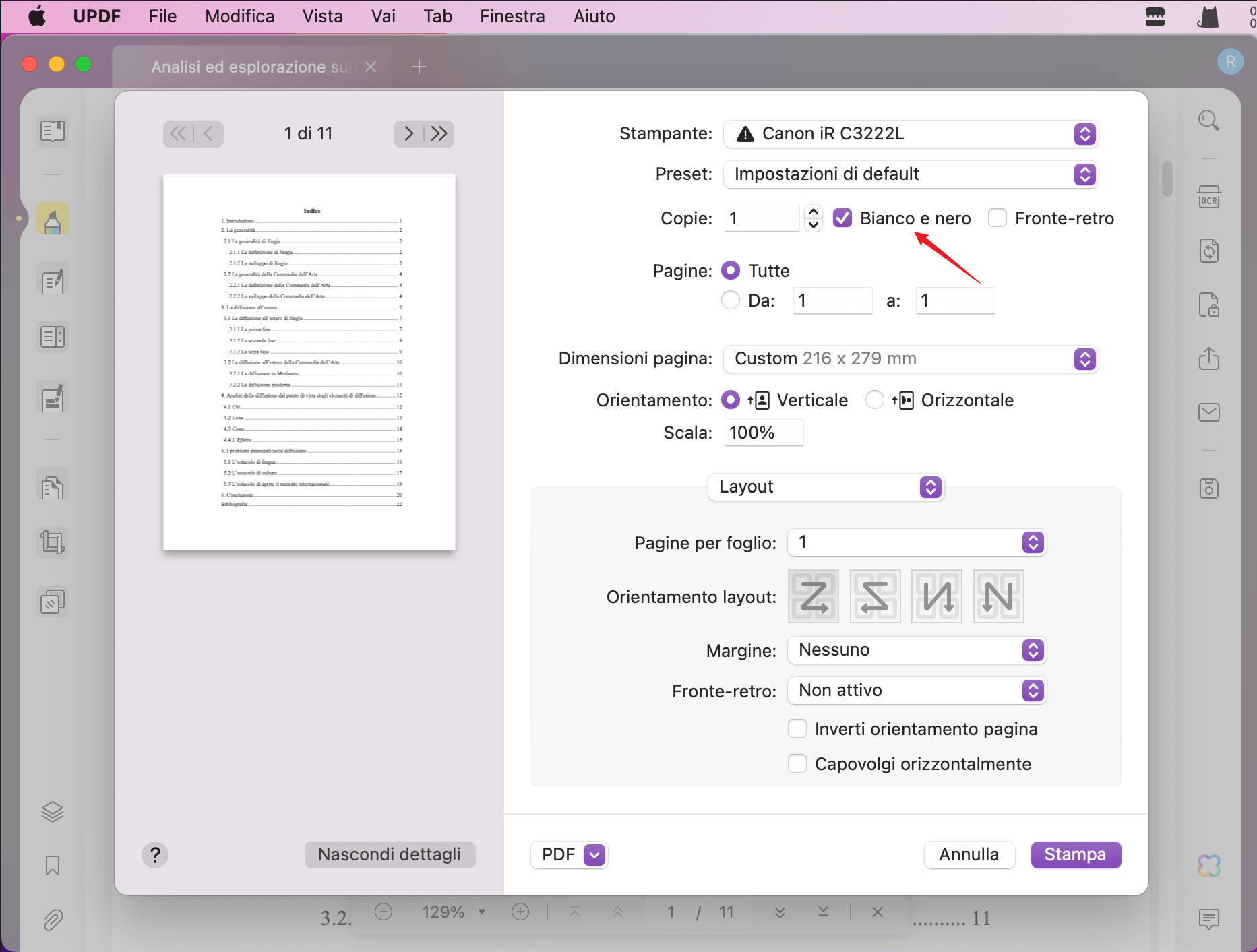Viewport: 1257px width, 952px height.
Task: Open the Preset Impostazioni di default dropdown
Action: pyautogui.click(x=911, y=174)
